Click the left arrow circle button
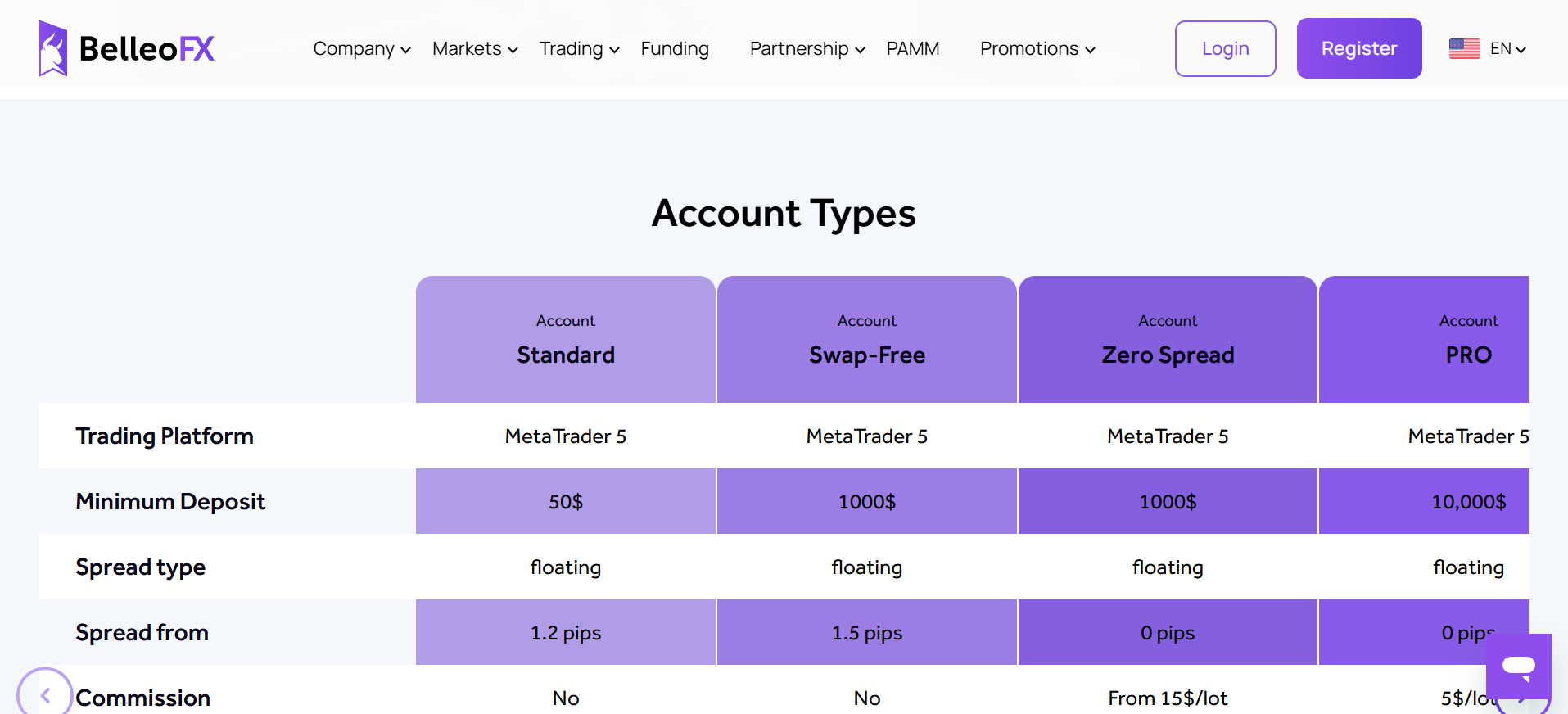The height and width of the screenshot is (714, 1568). [44, 695]
